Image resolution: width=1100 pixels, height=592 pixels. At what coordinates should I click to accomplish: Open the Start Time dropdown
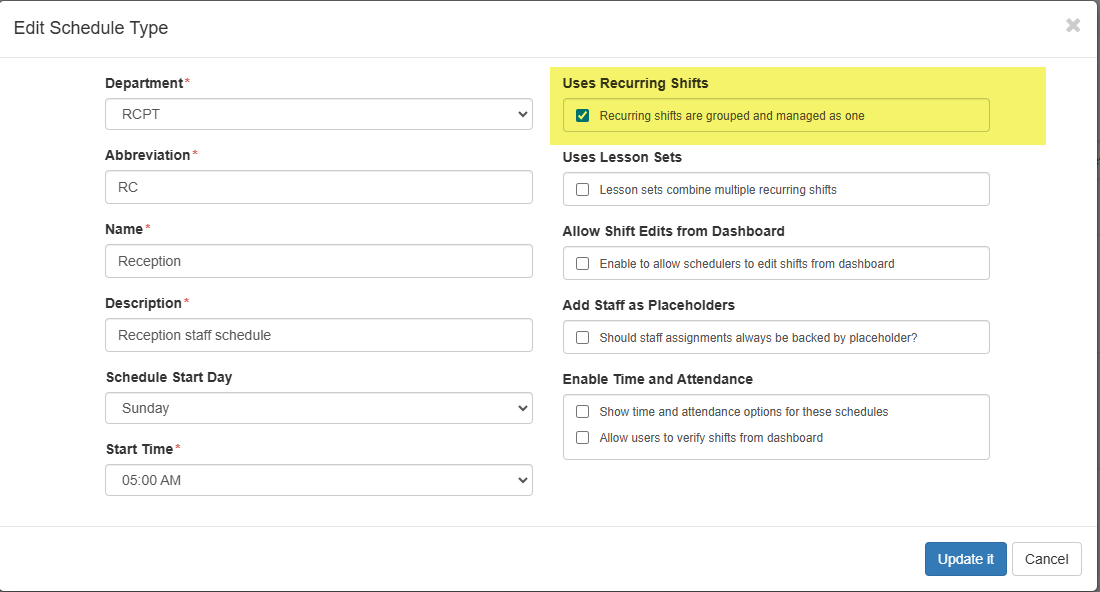click(x=318, y=480)
